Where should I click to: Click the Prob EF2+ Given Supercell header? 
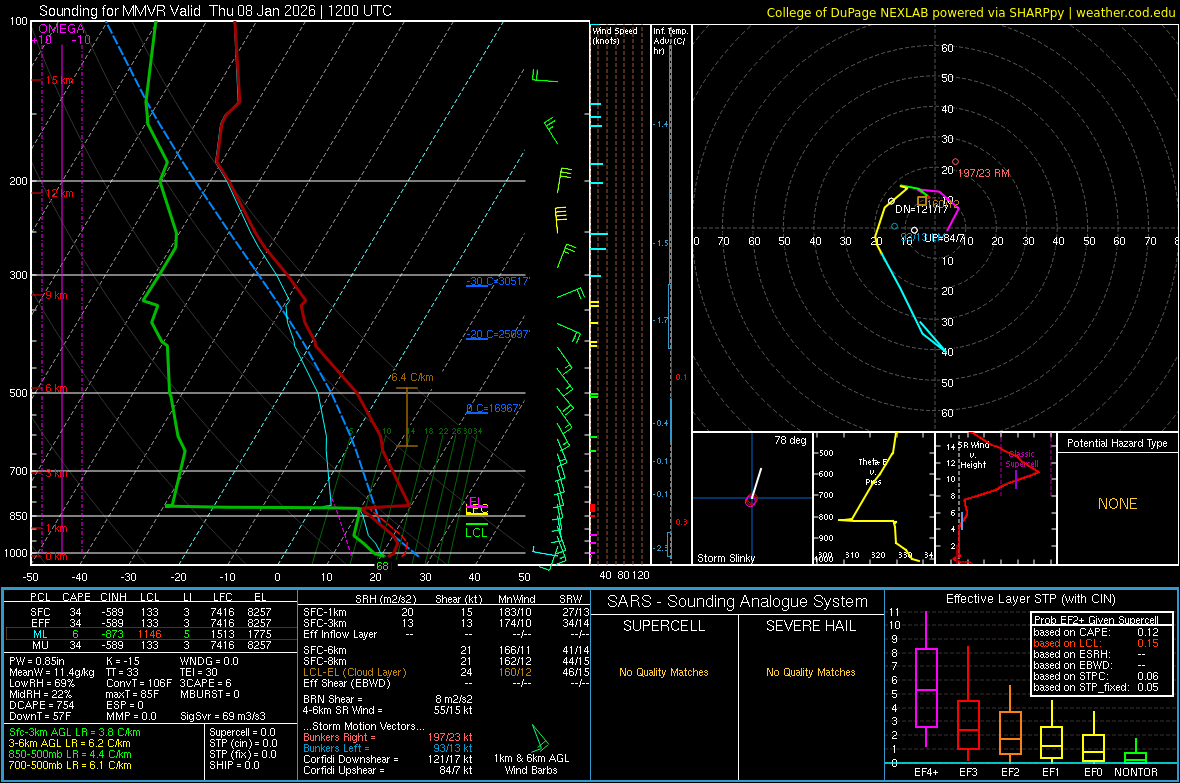pos(1096,620)
